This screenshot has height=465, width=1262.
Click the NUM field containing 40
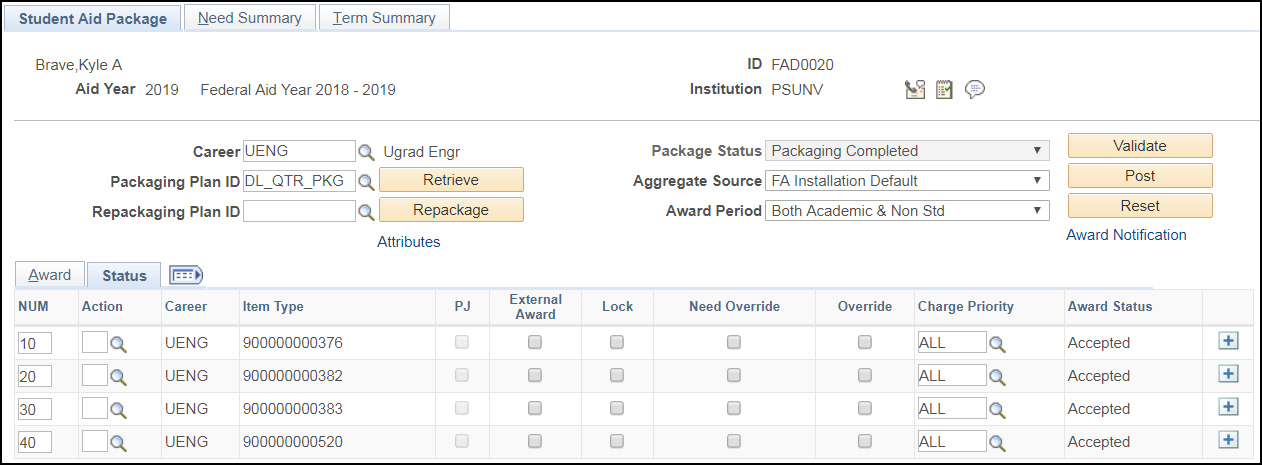point(35,442)
